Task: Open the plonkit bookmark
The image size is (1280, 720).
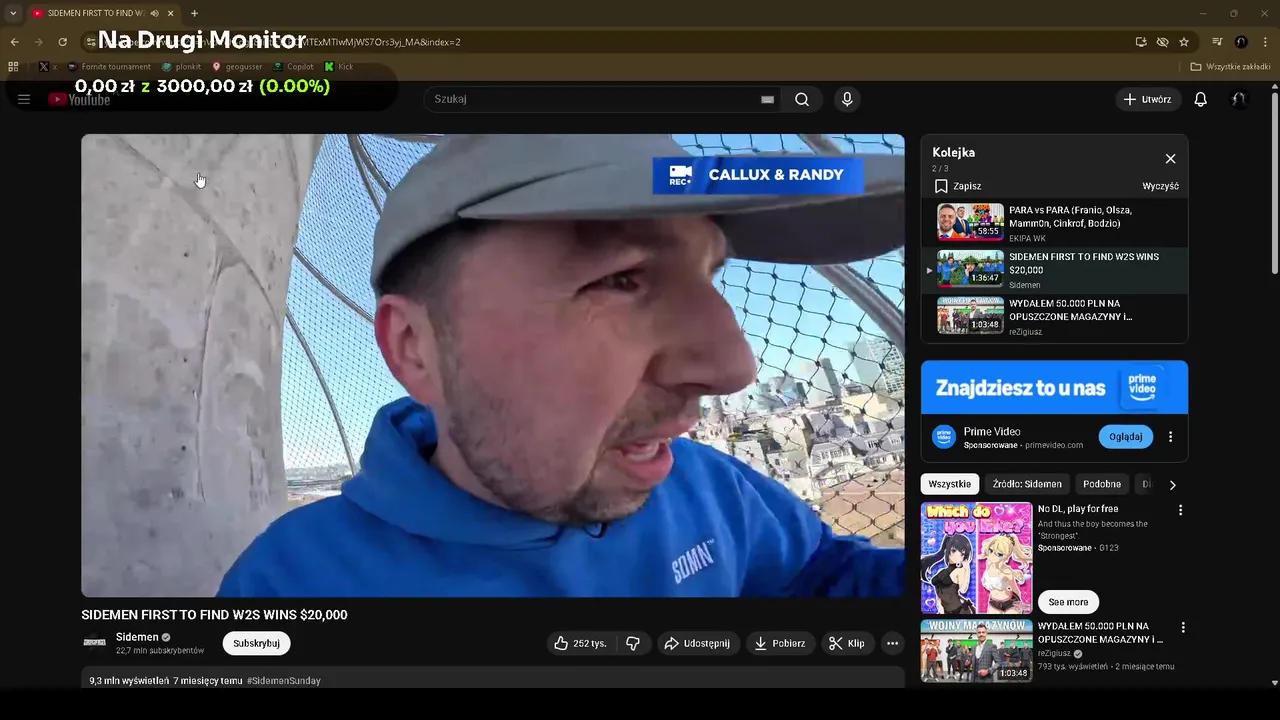Action: [182, 67]
